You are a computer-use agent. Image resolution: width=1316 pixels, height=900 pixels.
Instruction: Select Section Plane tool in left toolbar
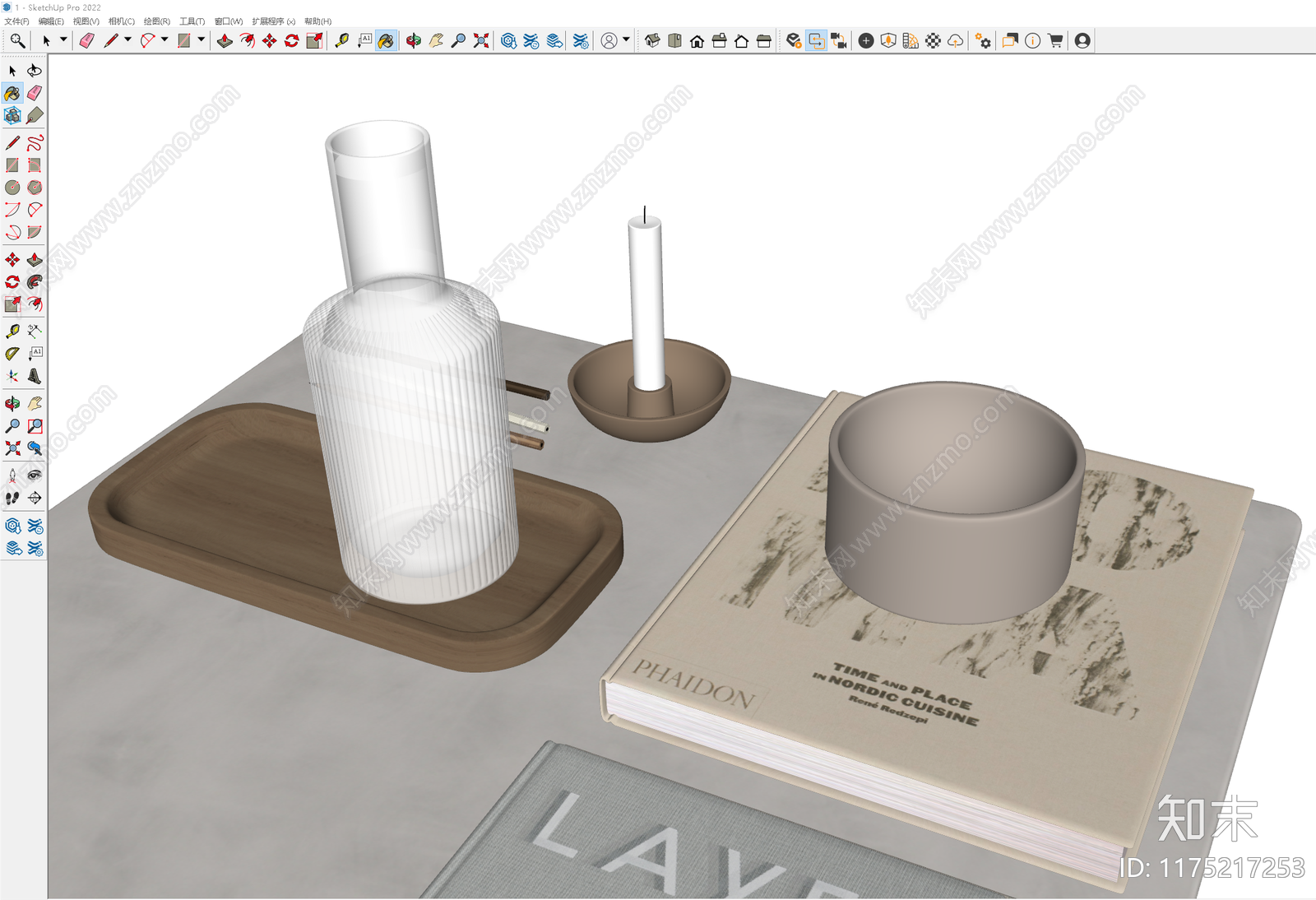(x=35, y=498)
